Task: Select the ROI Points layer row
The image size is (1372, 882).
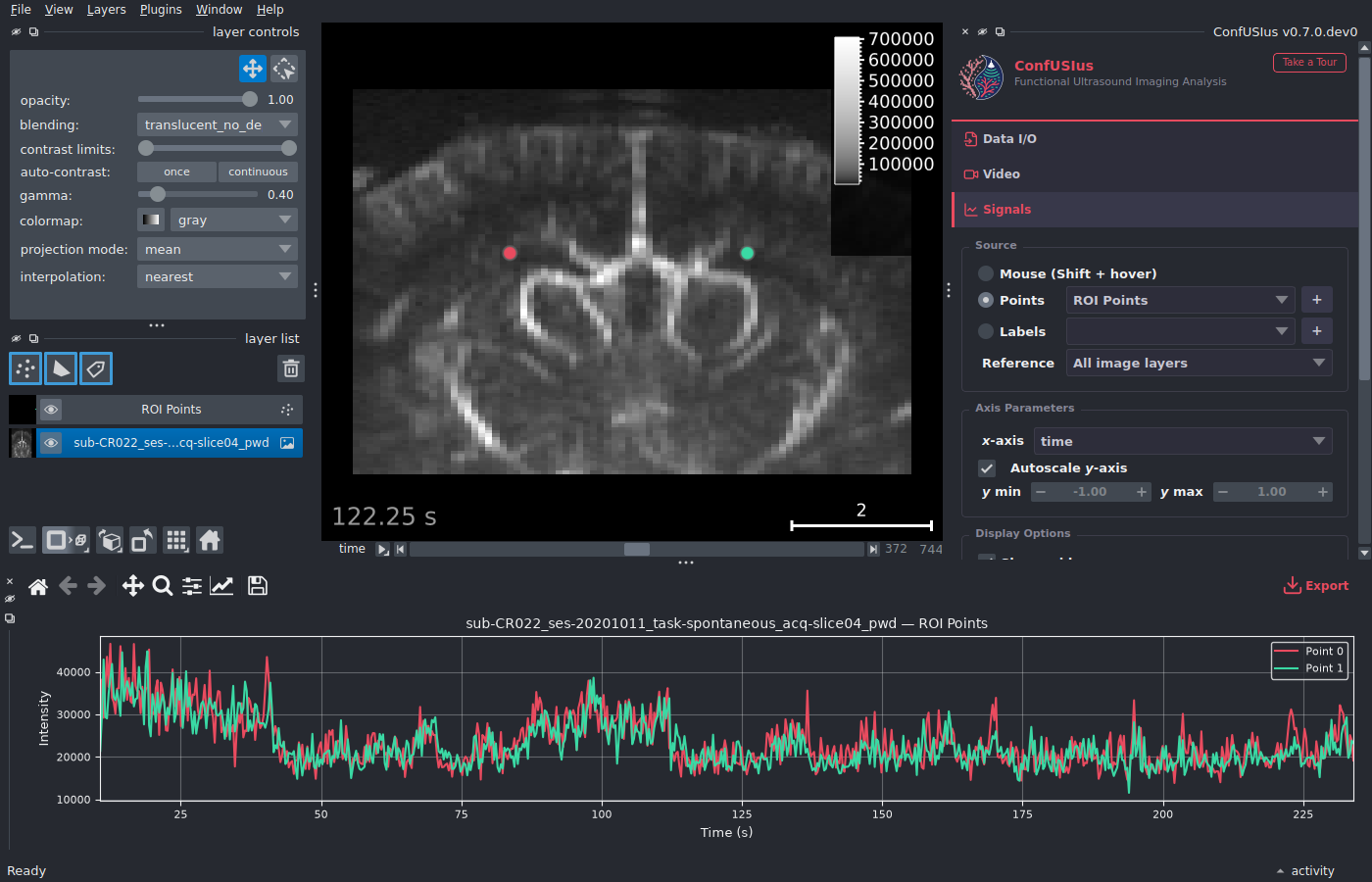Action: tap(171, 410)
